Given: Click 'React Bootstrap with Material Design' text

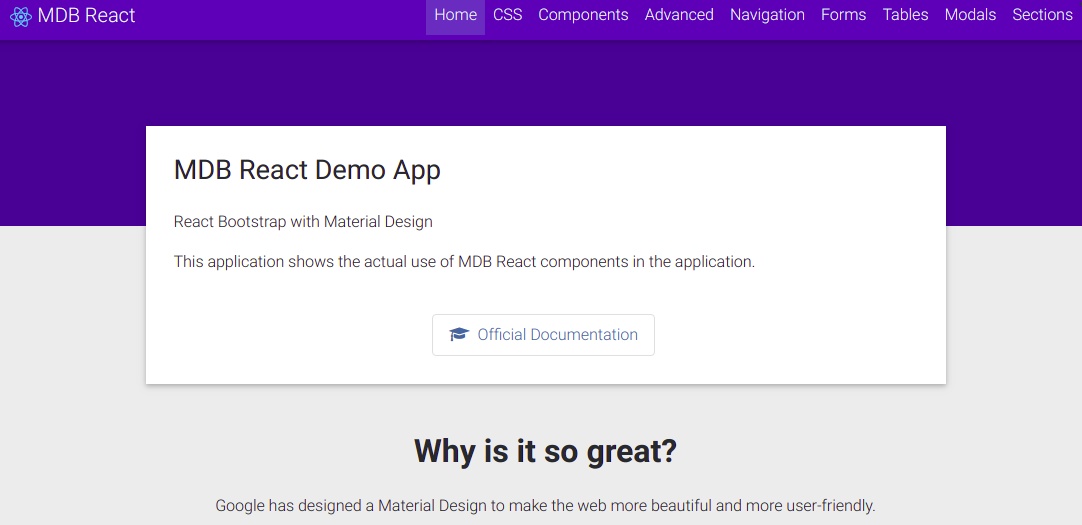Looking at the screenshot, I should (x=303, y=222).
